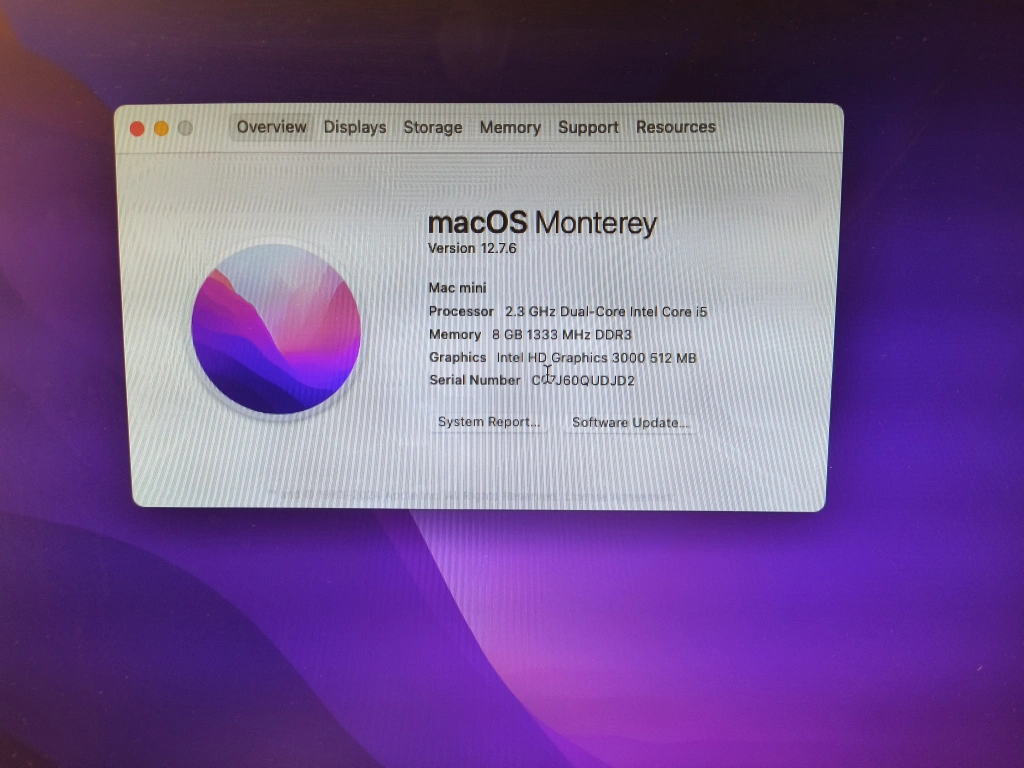The width and height of the screenshot is (1024, 768).
Task: Click the macOS Monterey logo image
Action: tap(276, 329)
